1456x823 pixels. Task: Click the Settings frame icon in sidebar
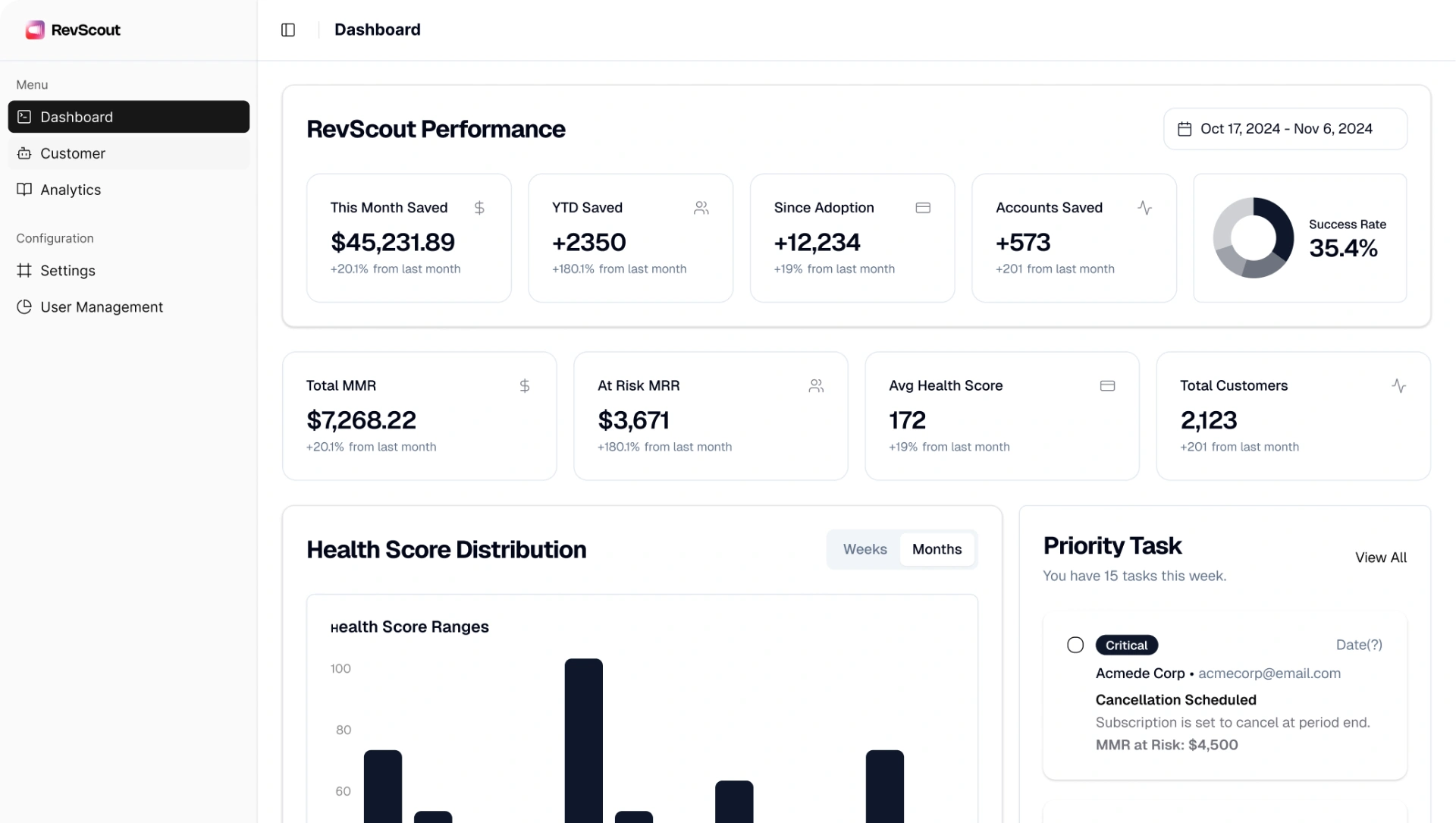pyautogui.click(x=24, y=270)
